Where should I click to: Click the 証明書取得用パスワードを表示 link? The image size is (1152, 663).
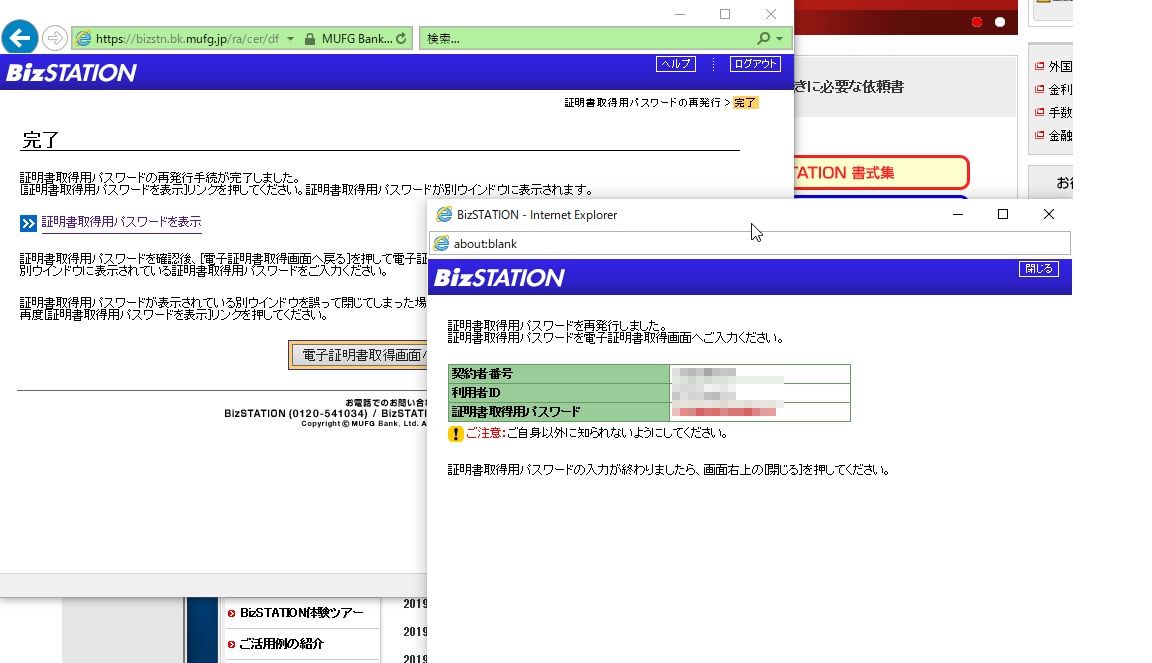coord(121,222)
